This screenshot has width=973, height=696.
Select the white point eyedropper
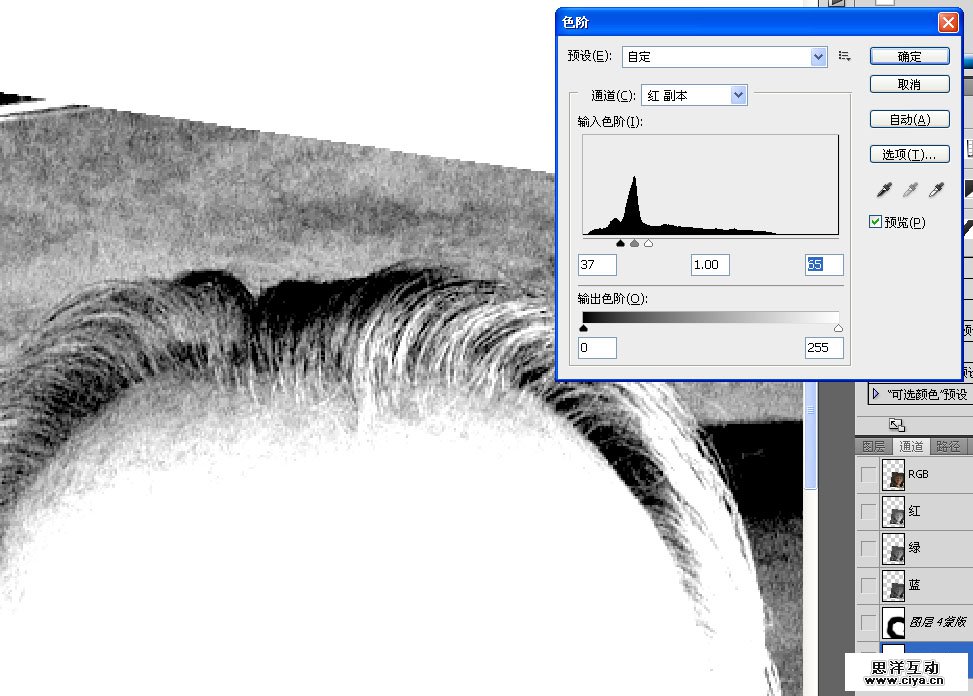click(x=937, y=189)
